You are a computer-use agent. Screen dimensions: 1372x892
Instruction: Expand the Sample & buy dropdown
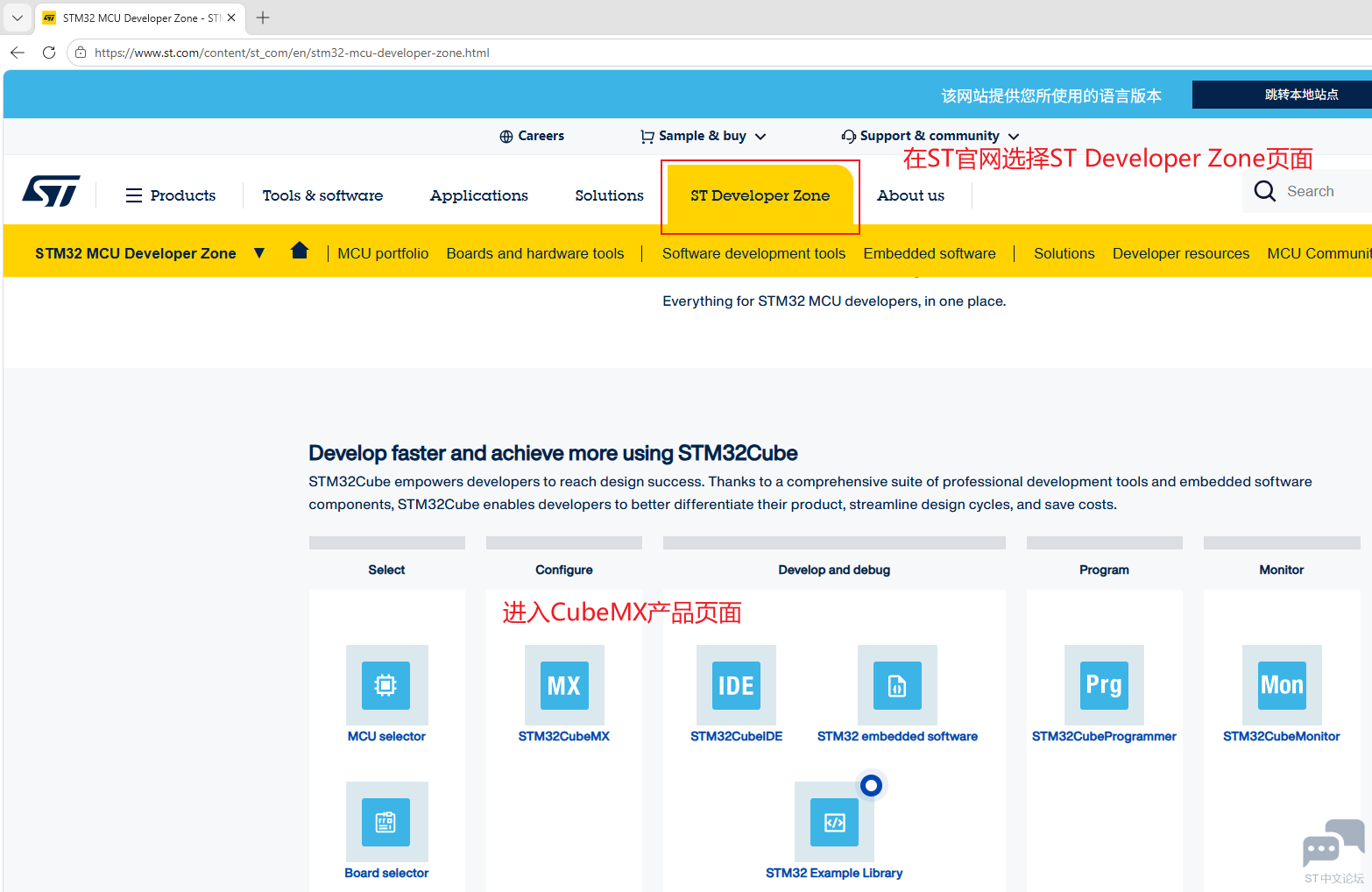pos(760,137)
